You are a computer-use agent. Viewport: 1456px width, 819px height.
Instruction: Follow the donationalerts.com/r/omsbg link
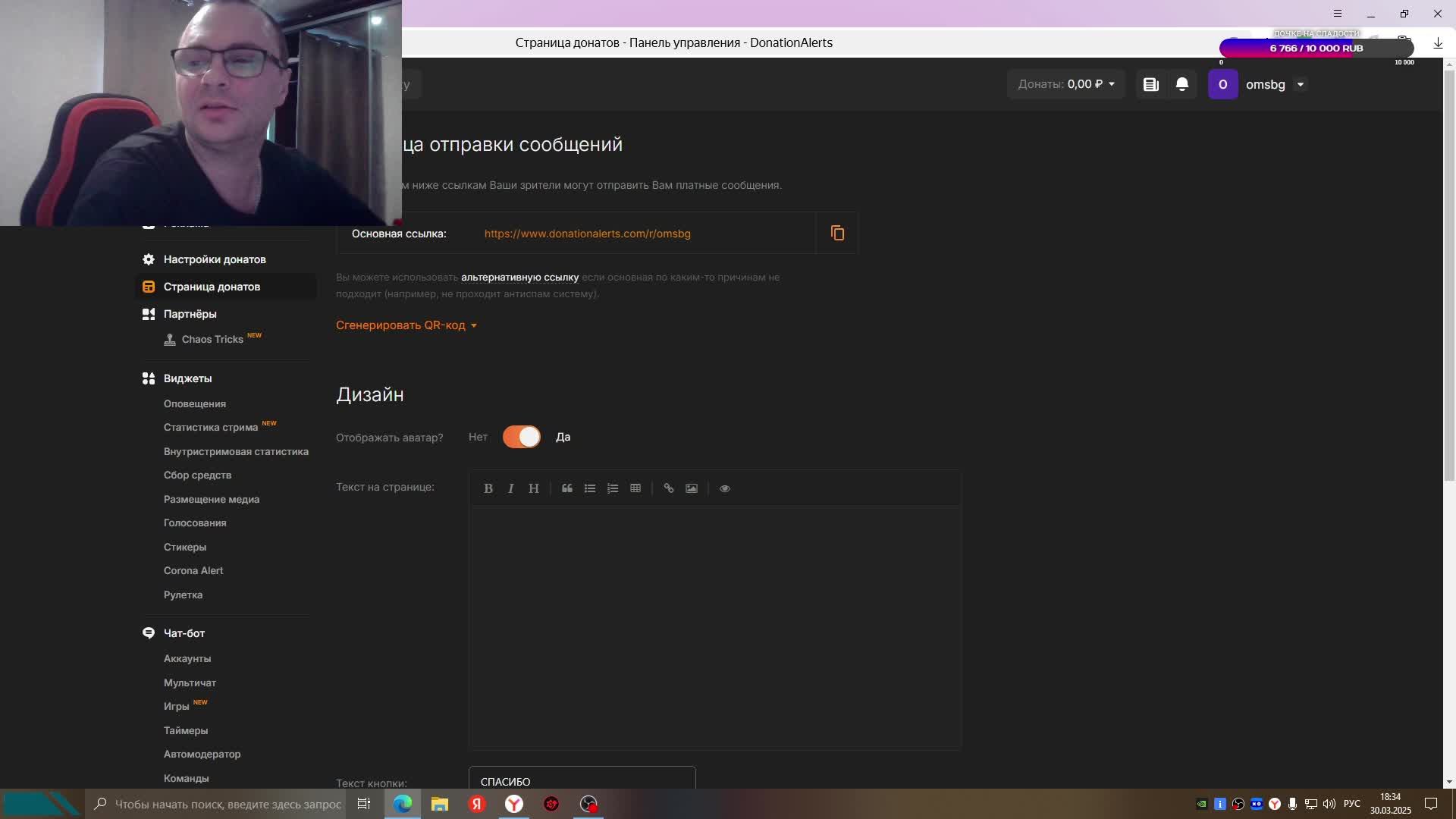pos(587,234)
